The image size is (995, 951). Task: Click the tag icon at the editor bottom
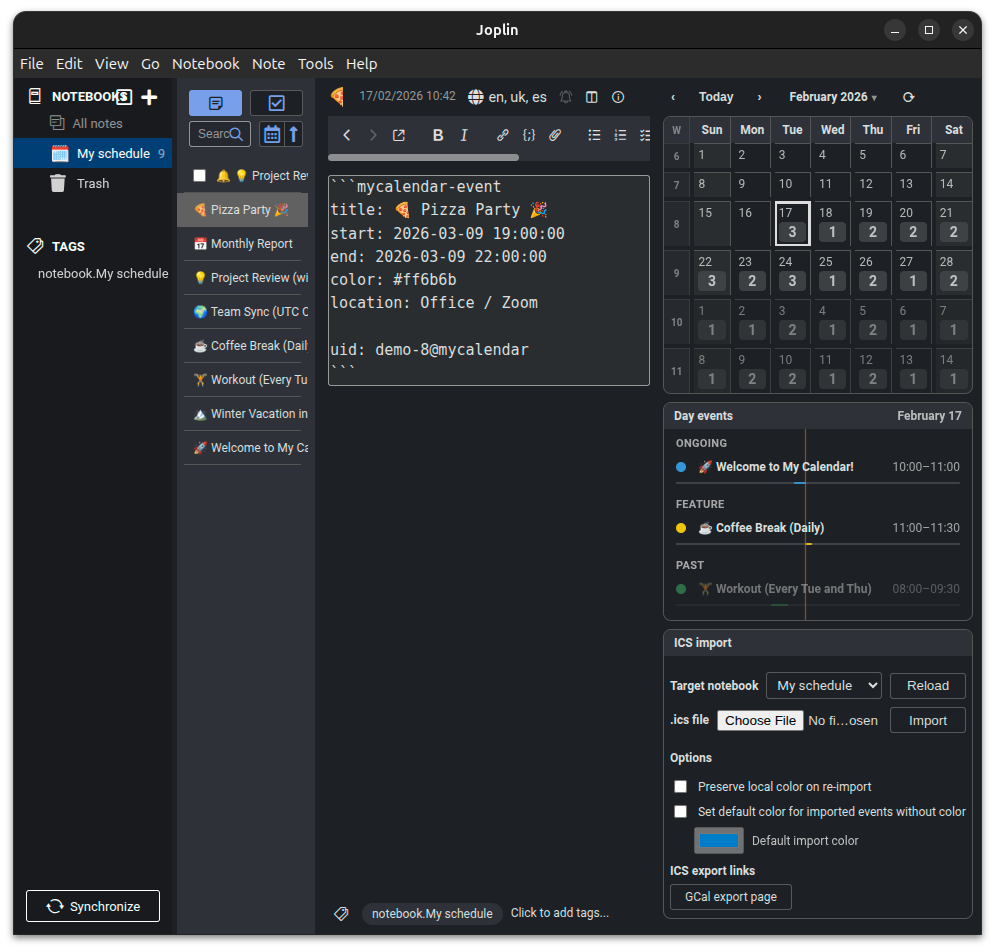point(341,914)
